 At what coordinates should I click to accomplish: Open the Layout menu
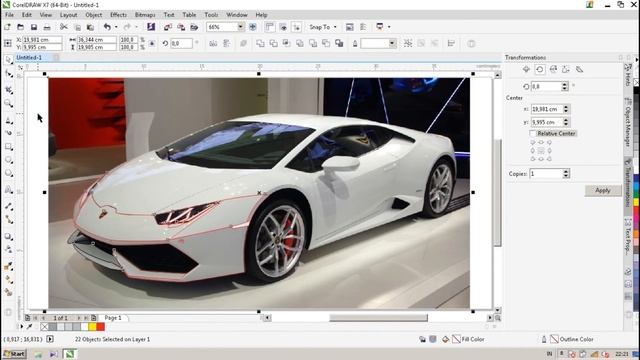click(x=68, y=15)
